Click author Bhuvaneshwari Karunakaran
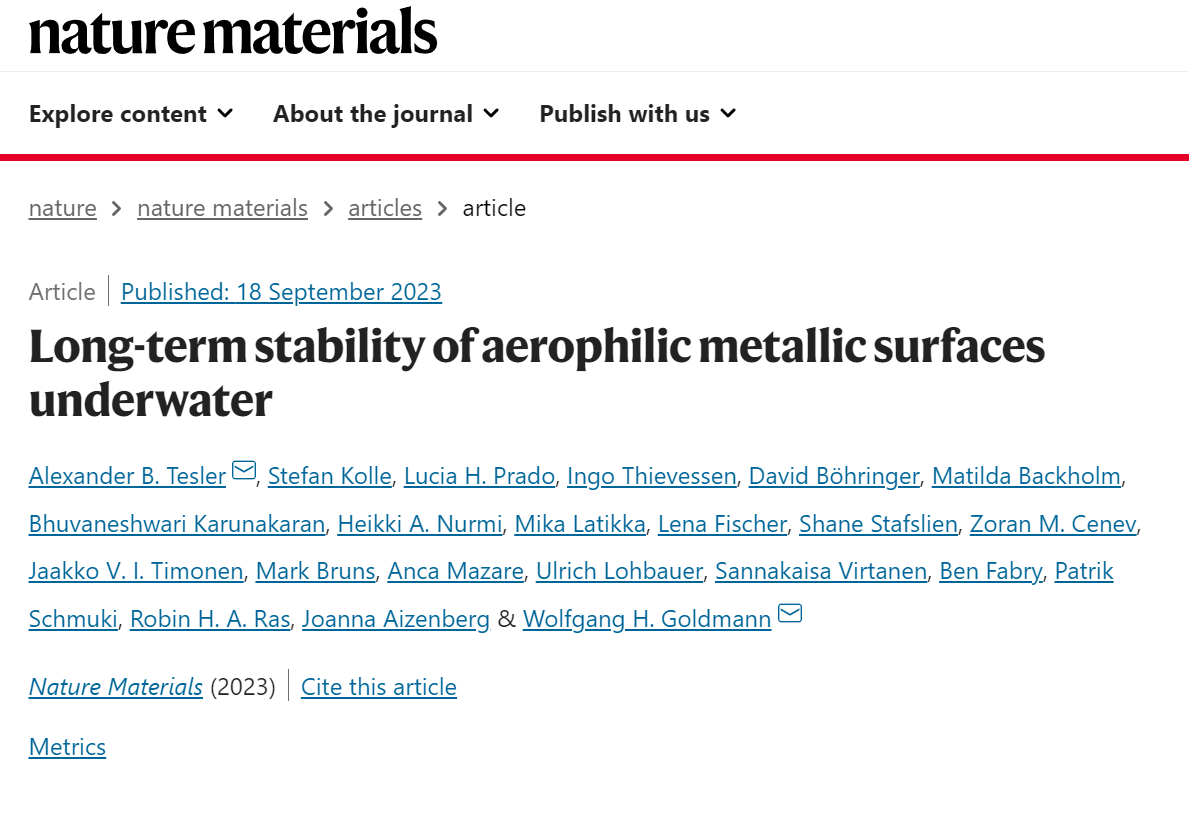 pyautogui.click(x=177, y=524)
